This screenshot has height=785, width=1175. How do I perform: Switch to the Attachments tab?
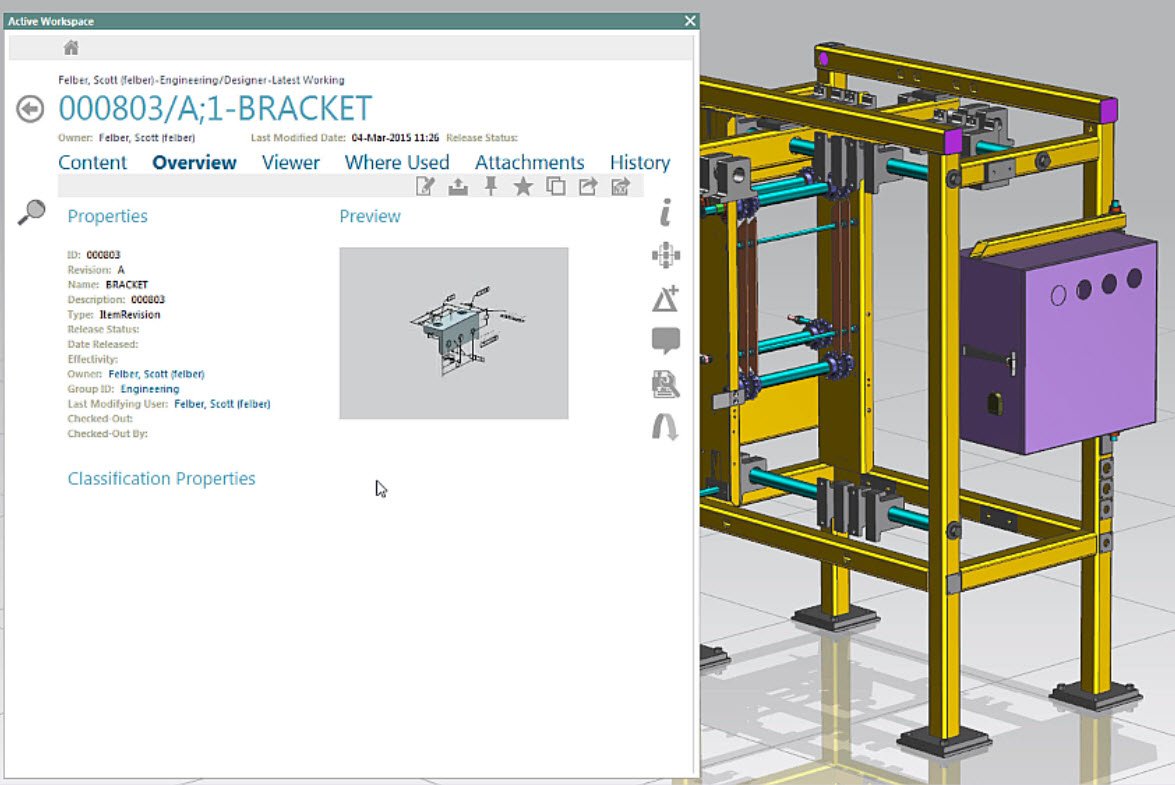tap(530, 162)
